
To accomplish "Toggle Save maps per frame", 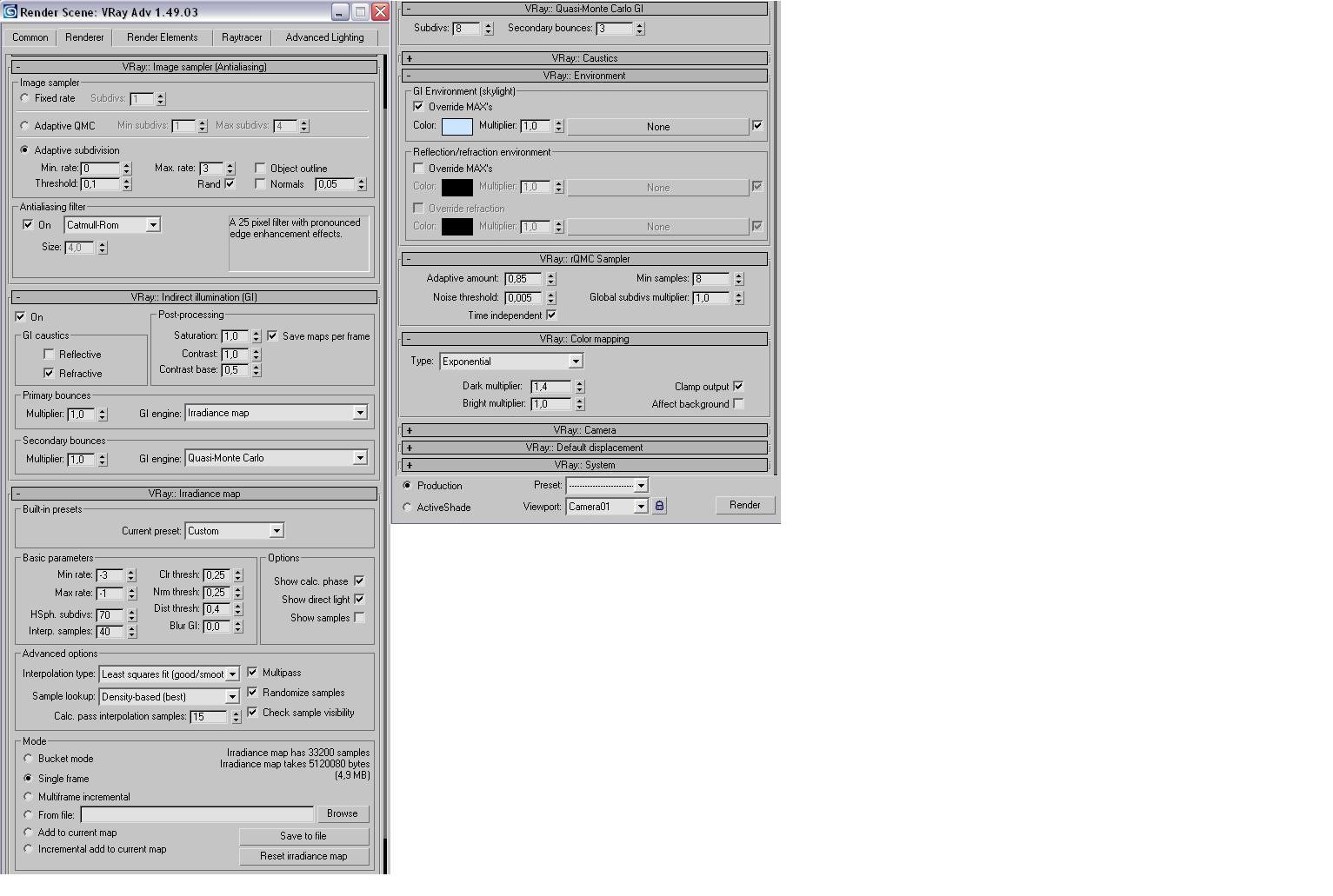I will 272,335.
